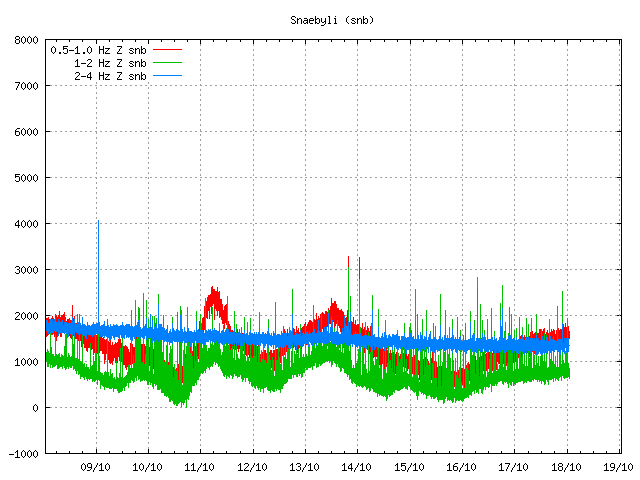Screen dimensions: 640x480
Task: Click the red peak just after 11/10
Action: coord(214,294)
